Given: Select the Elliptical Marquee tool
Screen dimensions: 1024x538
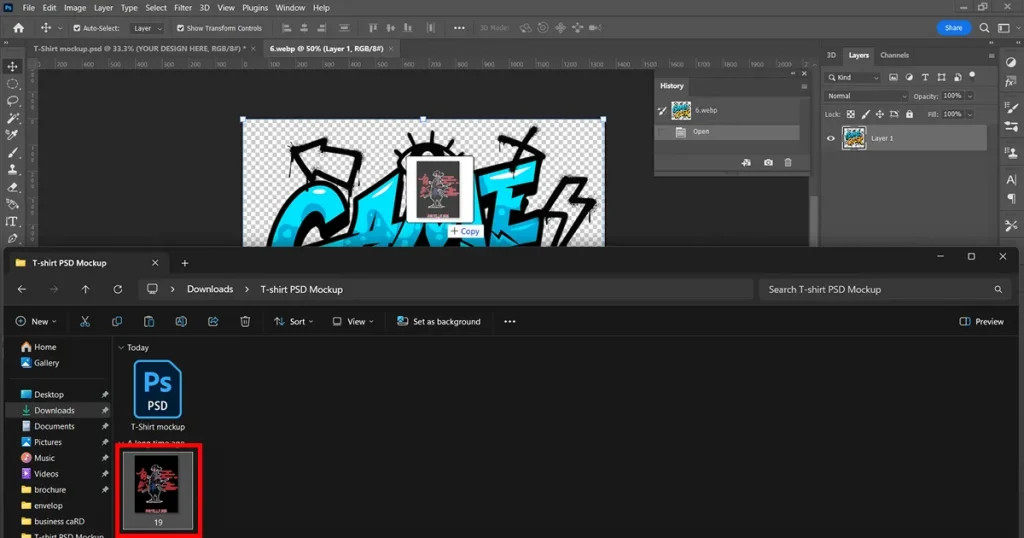Looking at the screenshot, I should pyautogui.click(x=12, y=84).
